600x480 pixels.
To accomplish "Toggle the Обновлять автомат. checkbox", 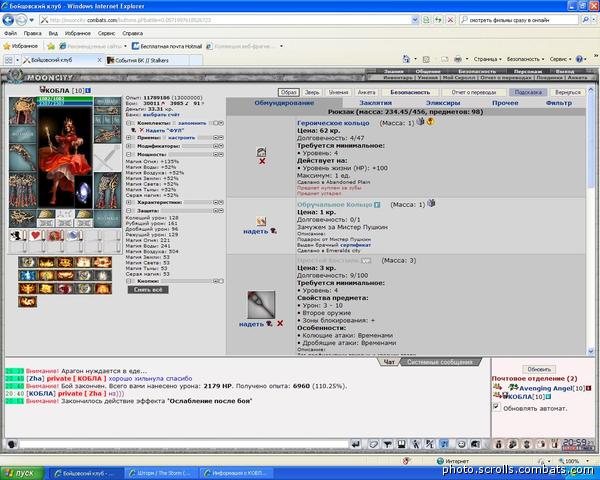I will pos(496,407).
